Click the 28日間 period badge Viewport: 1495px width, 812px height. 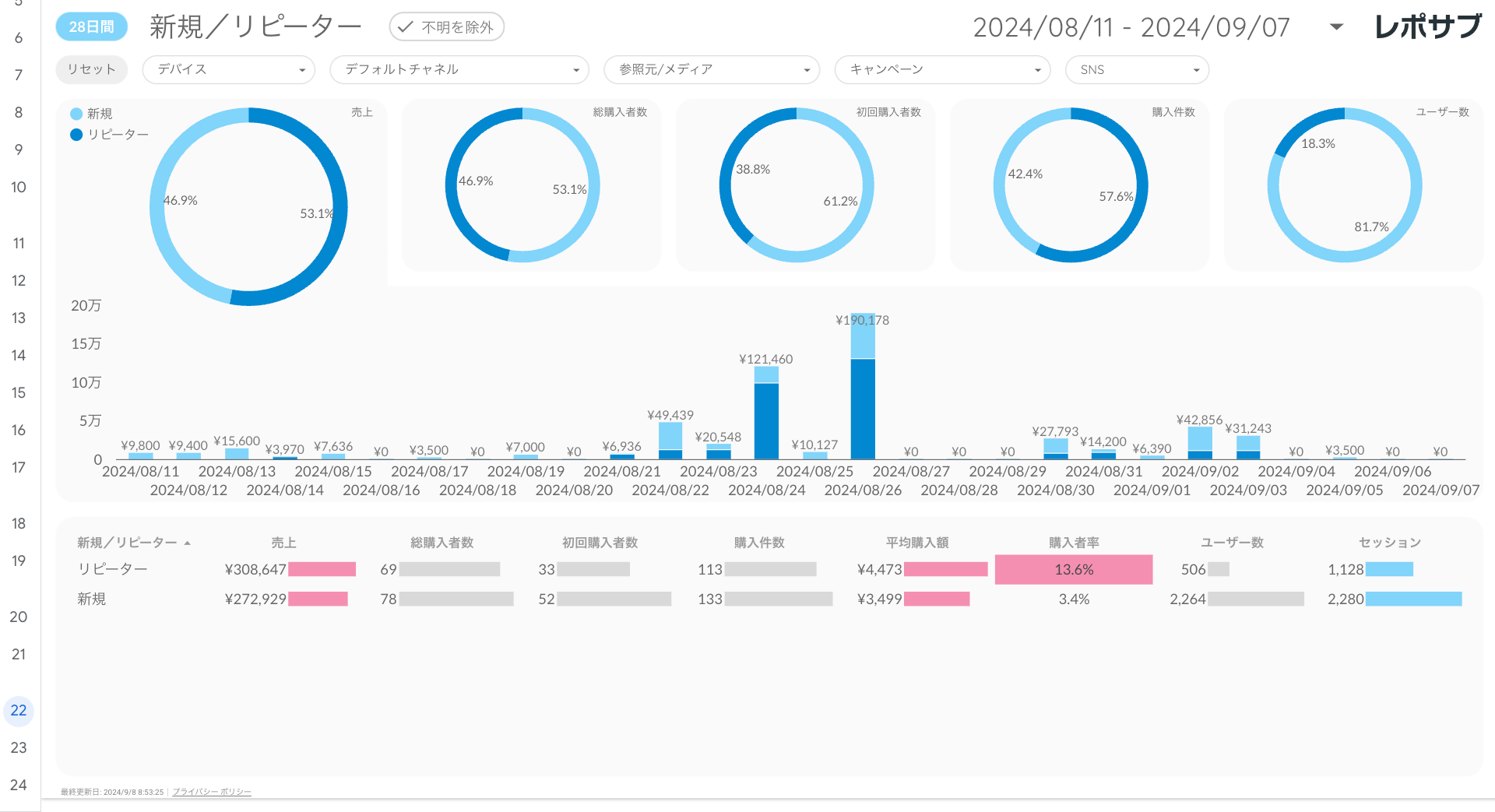pos(91,26)
